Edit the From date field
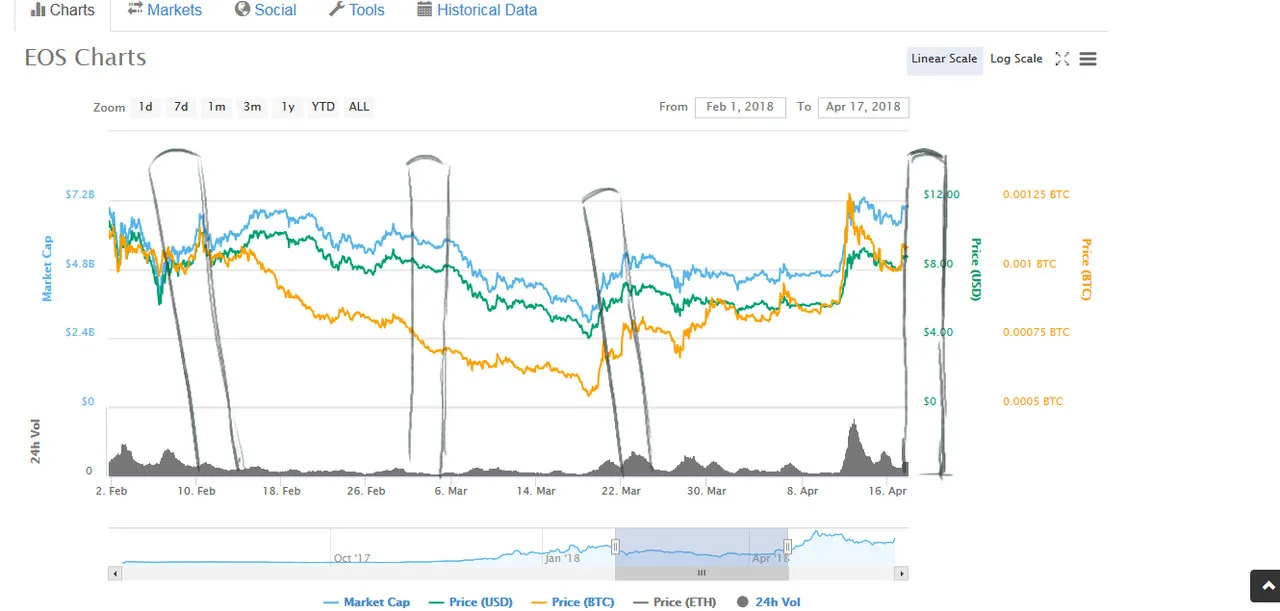This screenshot has height=611, width=1280. (740, 107)
